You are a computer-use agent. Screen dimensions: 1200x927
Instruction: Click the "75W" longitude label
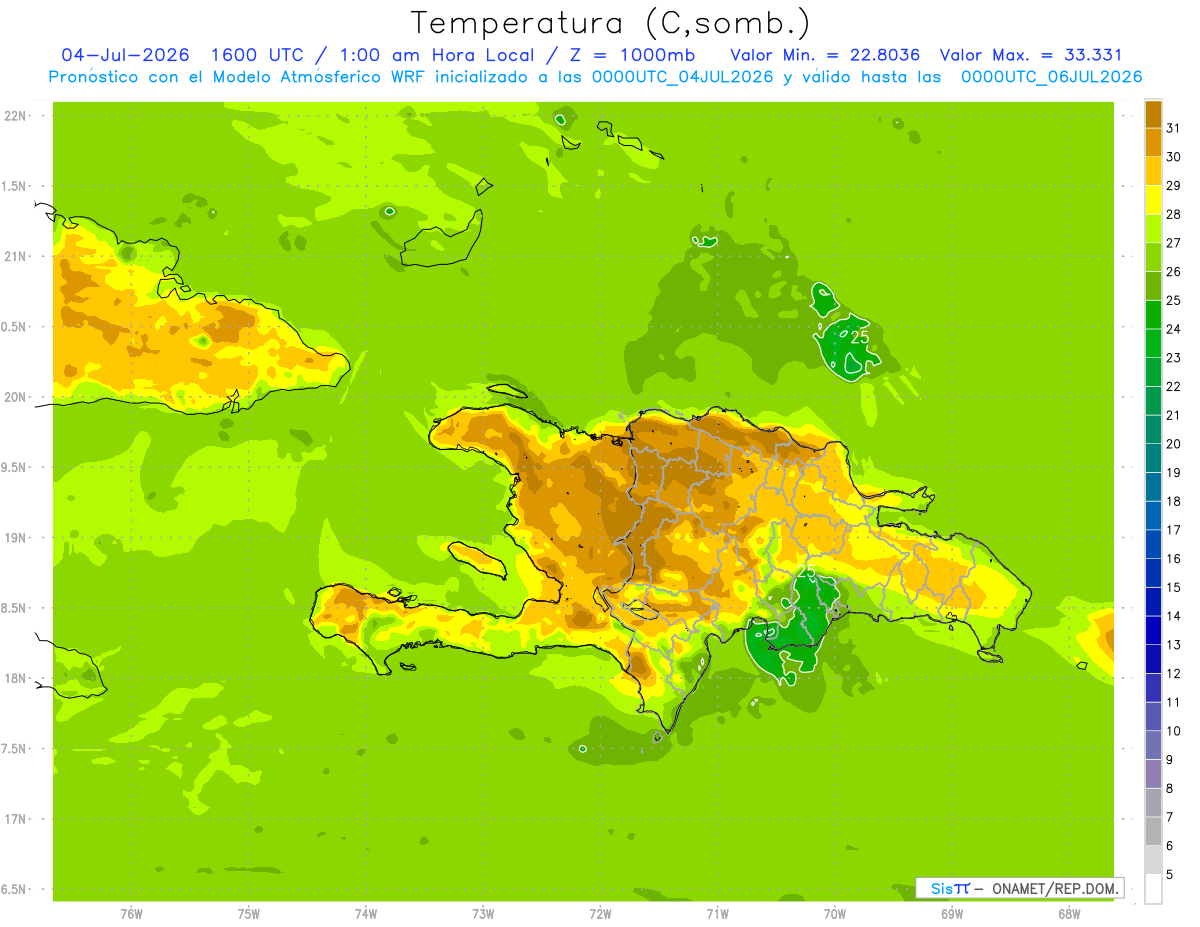pos(249,913)
